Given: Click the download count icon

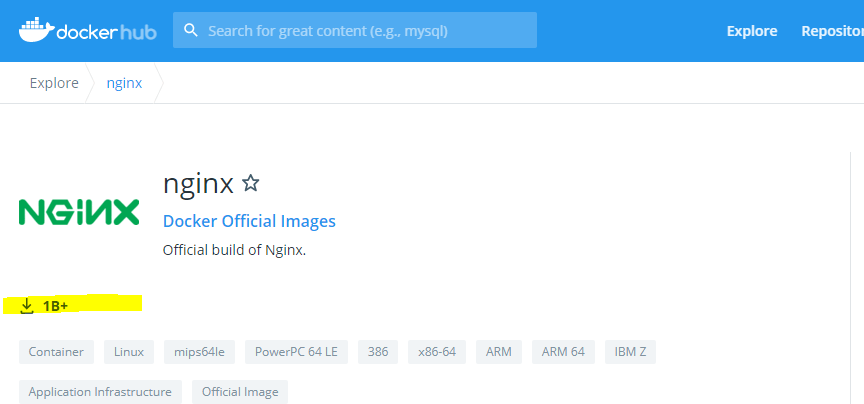Looking at the screenshot, I should click(27, 306).
